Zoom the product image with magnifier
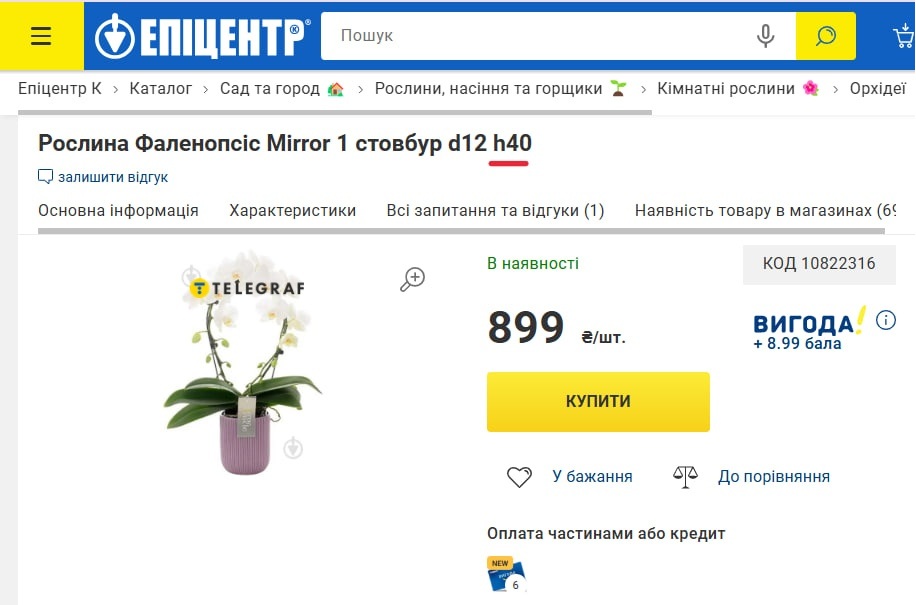The width and height of the screenshot is (916, 605). point(412,279)
